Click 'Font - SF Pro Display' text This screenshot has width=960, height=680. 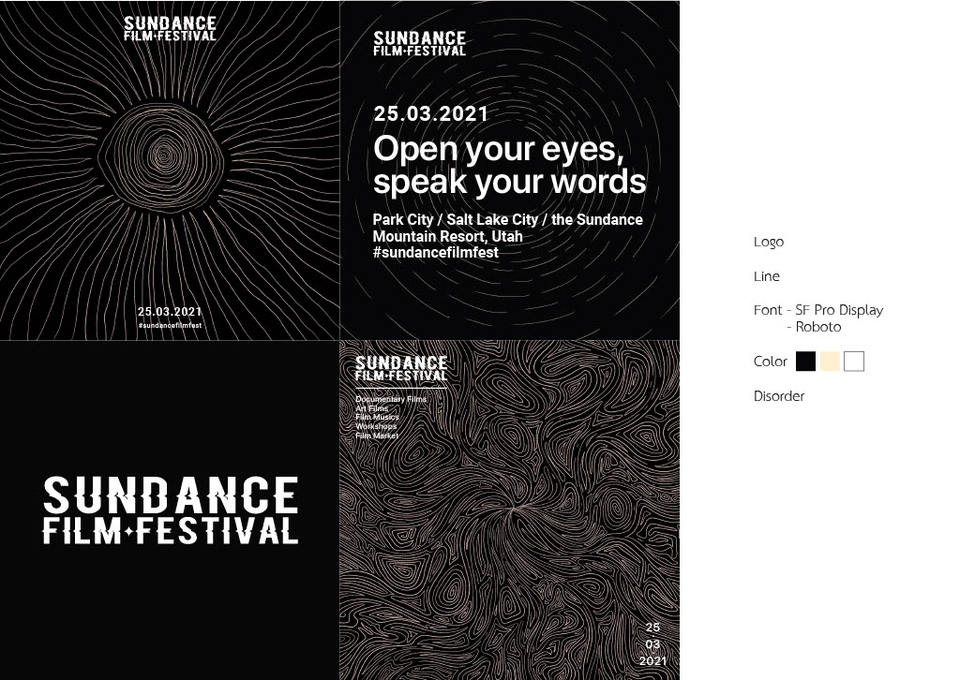pos(819,310)
